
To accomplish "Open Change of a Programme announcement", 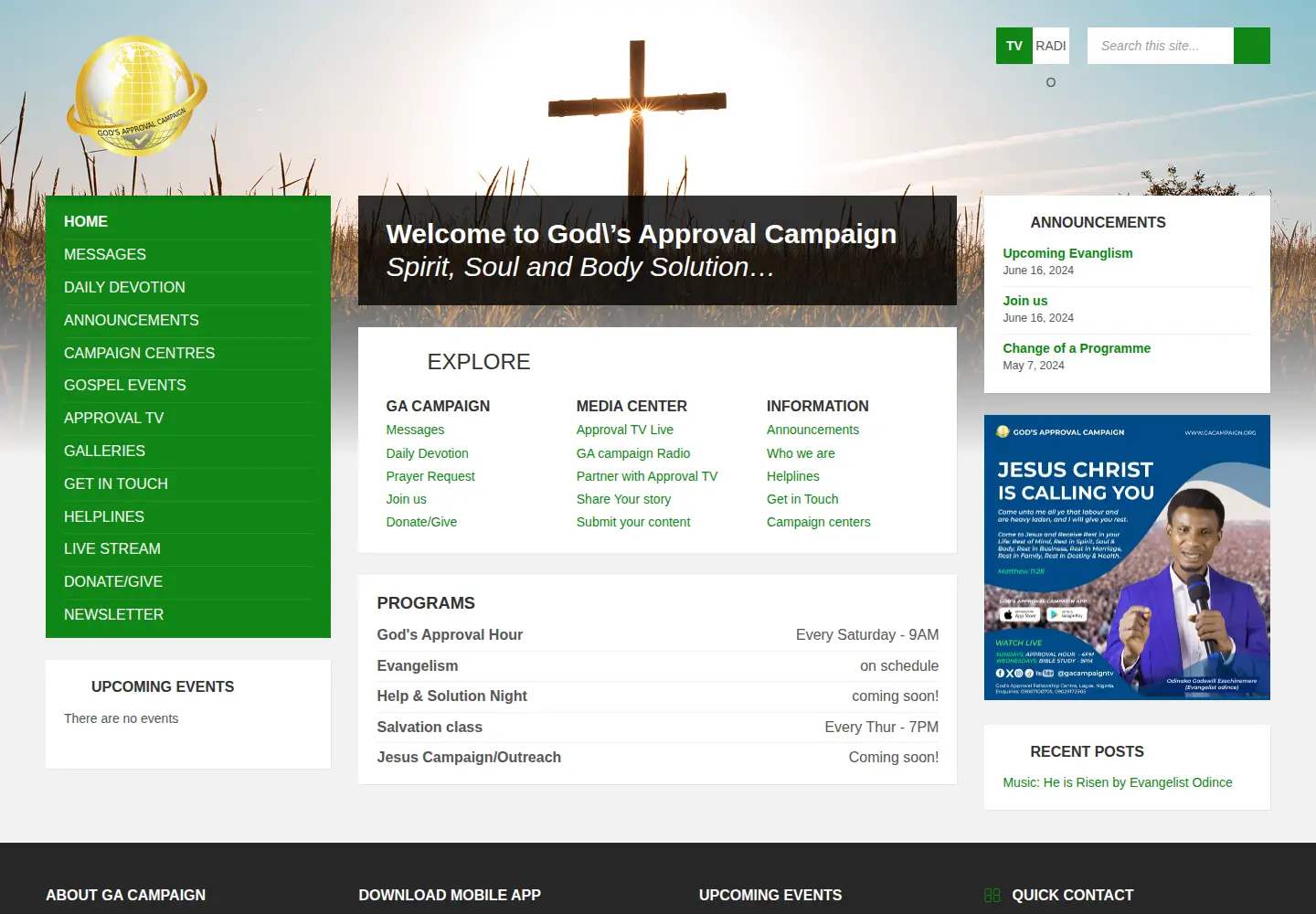I will (1077, 348).
